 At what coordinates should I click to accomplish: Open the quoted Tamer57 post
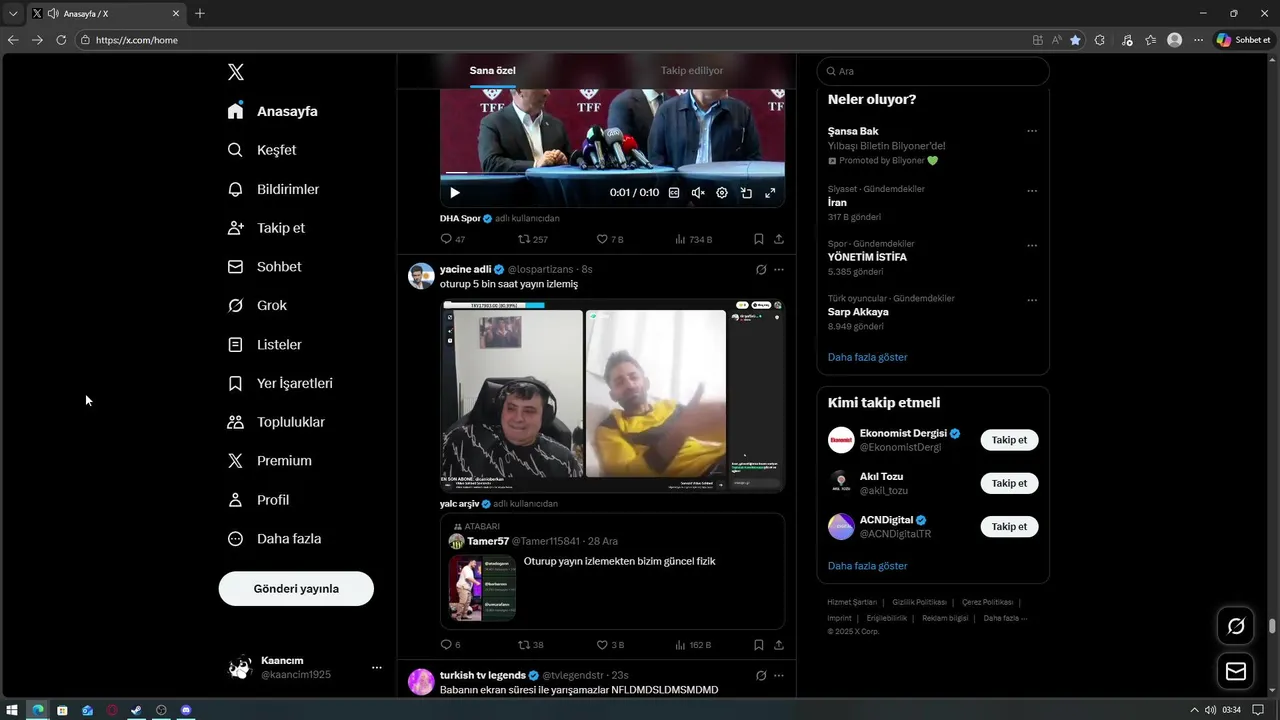613,571
